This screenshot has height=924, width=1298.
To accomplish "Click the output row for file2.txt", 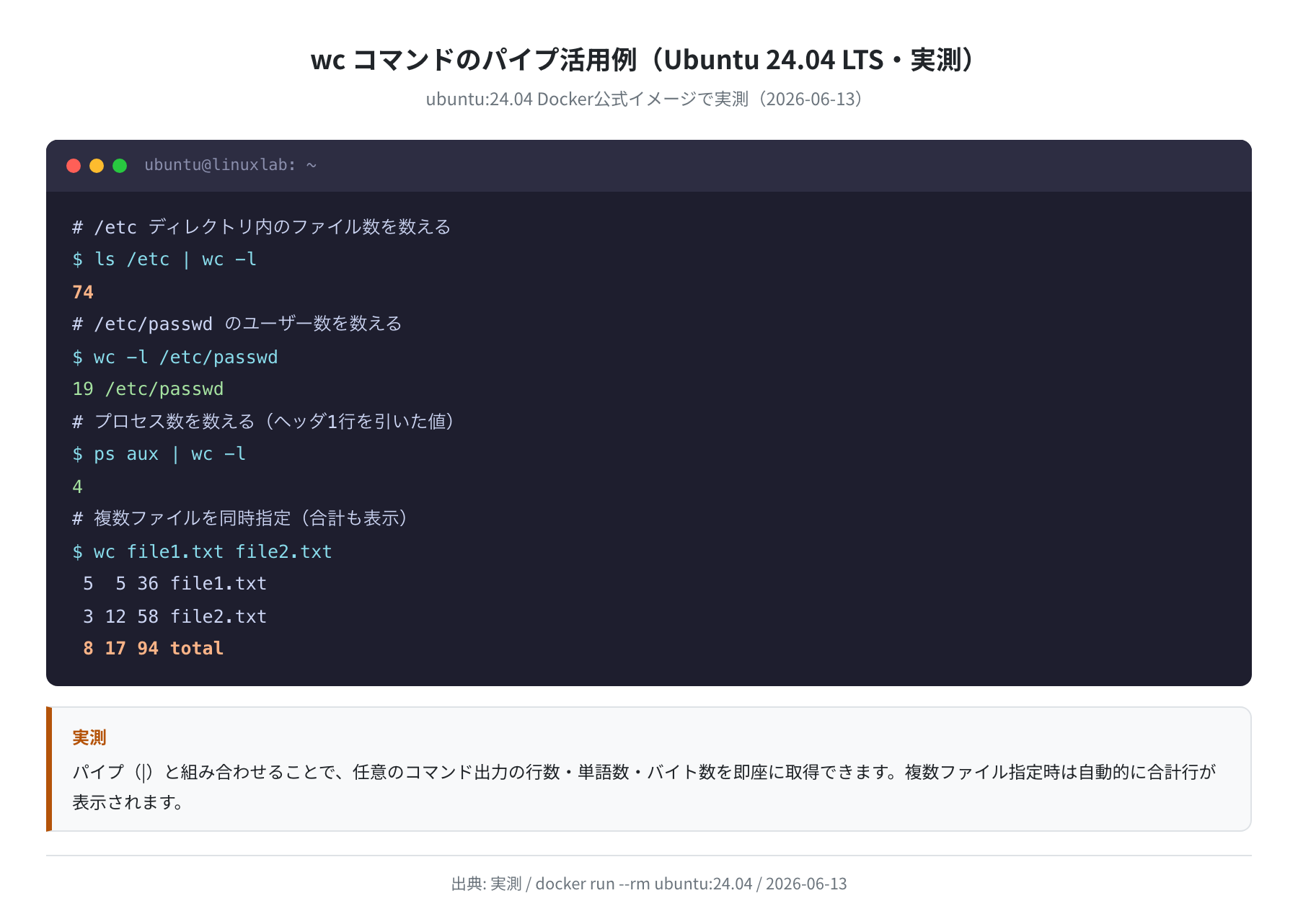I will (175, 616).
